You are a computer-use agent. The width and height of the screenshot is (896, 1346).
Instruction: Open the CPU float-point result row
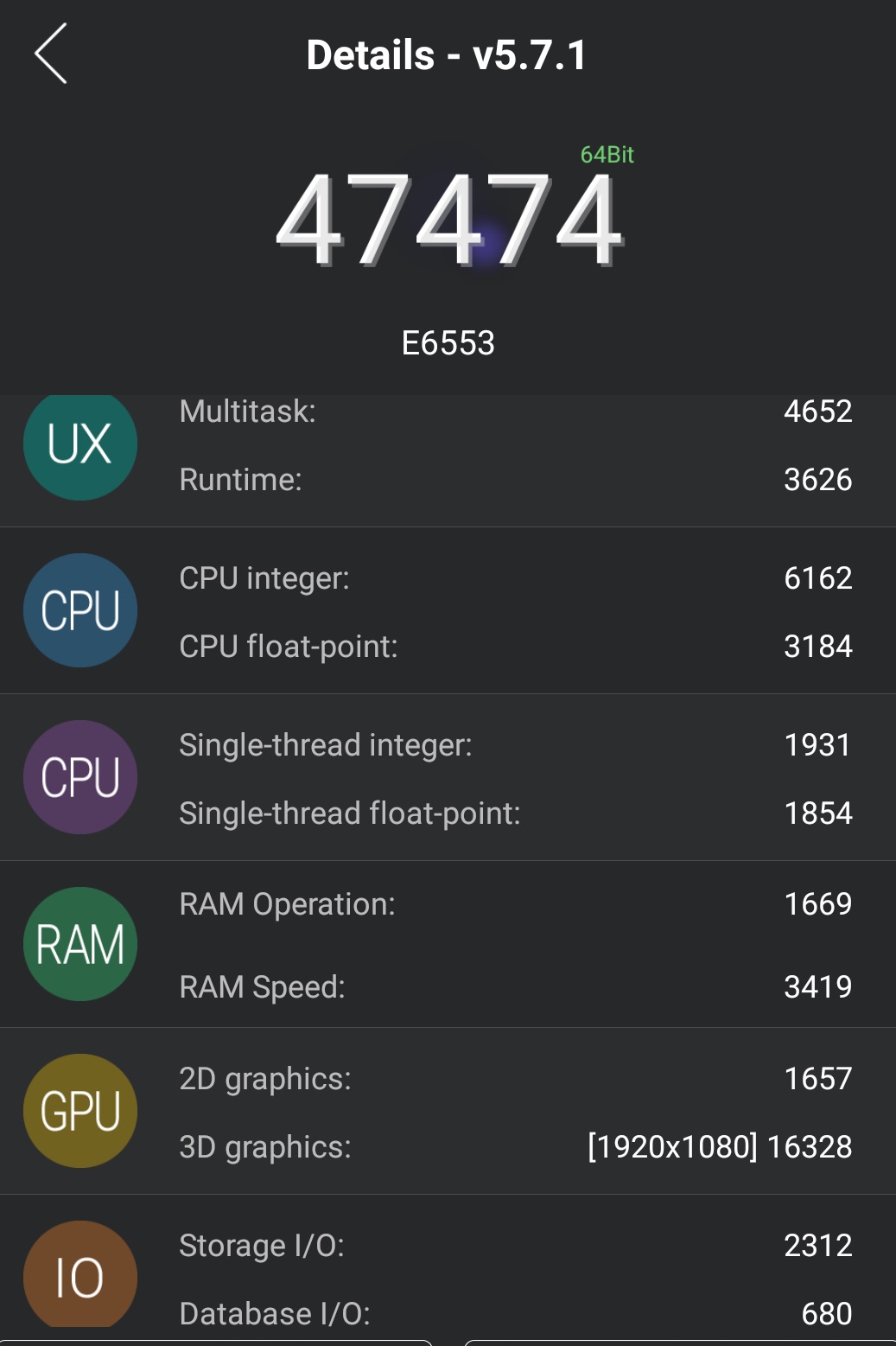click(516, 647)
